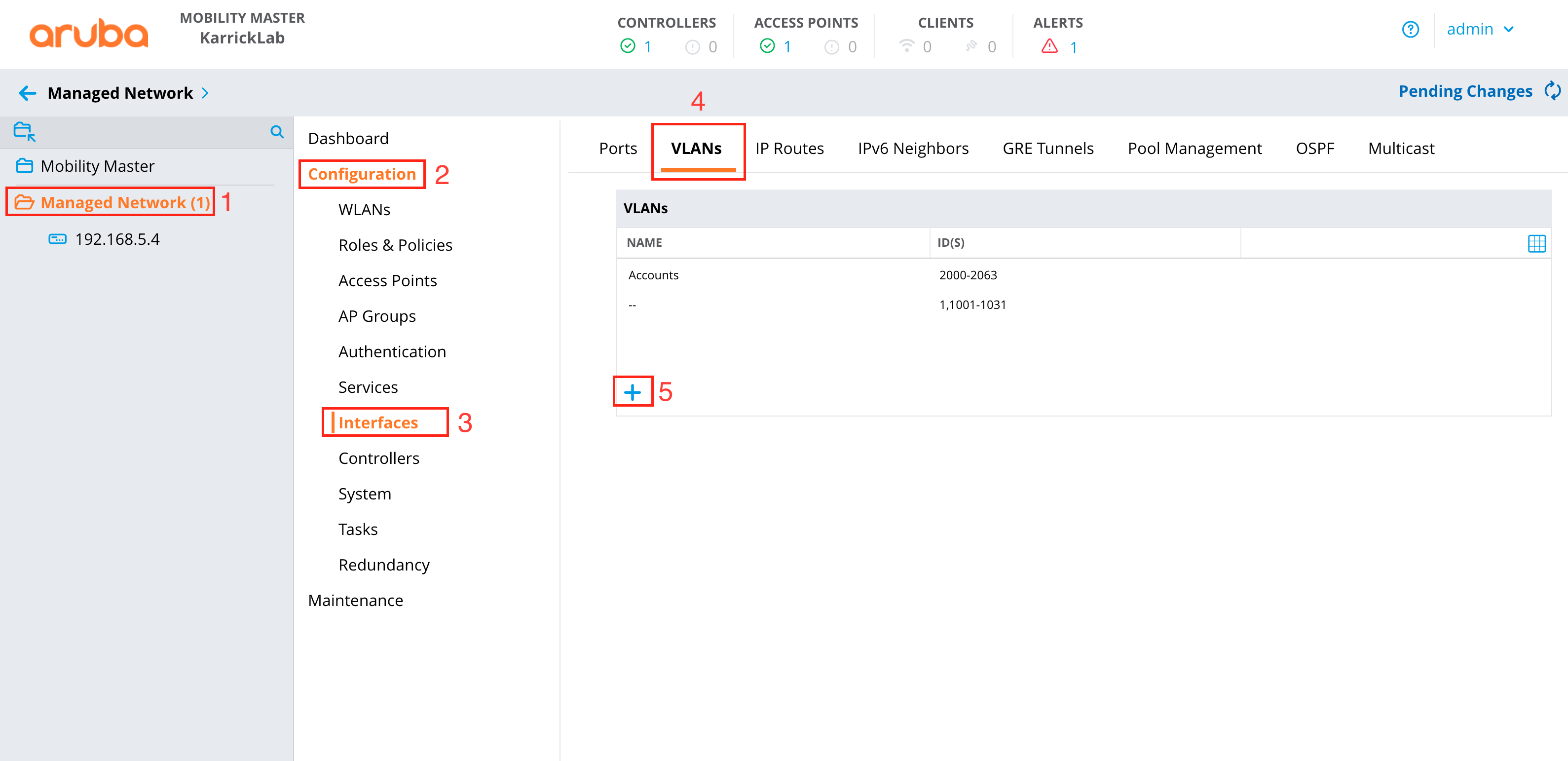This screenshot has height=761, width=1568.
Task: Expand the Managed Network breadcrumb chevron
Action: tap(205, 93)
